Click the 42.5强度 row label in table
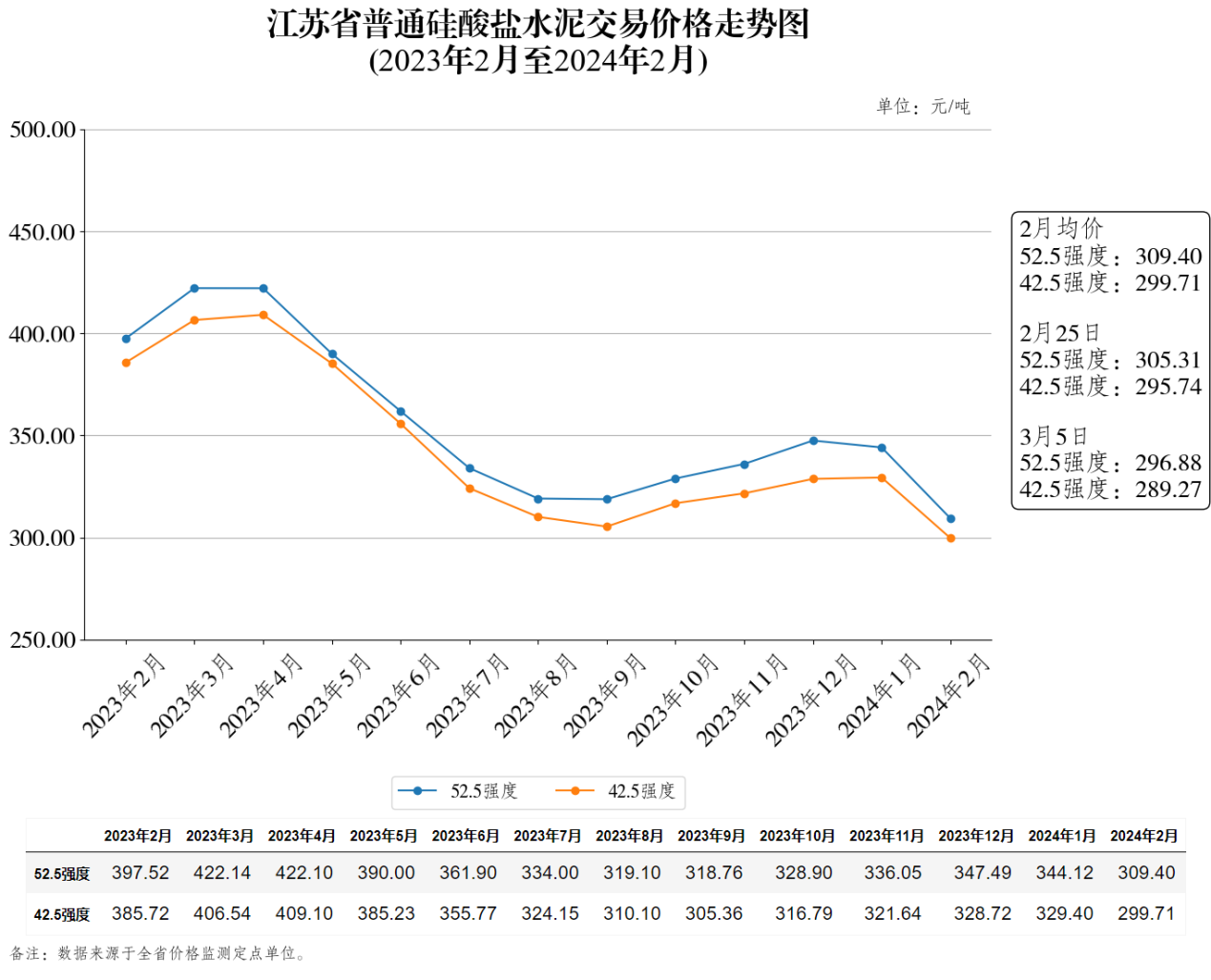 pyautogui.click(x=62, y=915)
